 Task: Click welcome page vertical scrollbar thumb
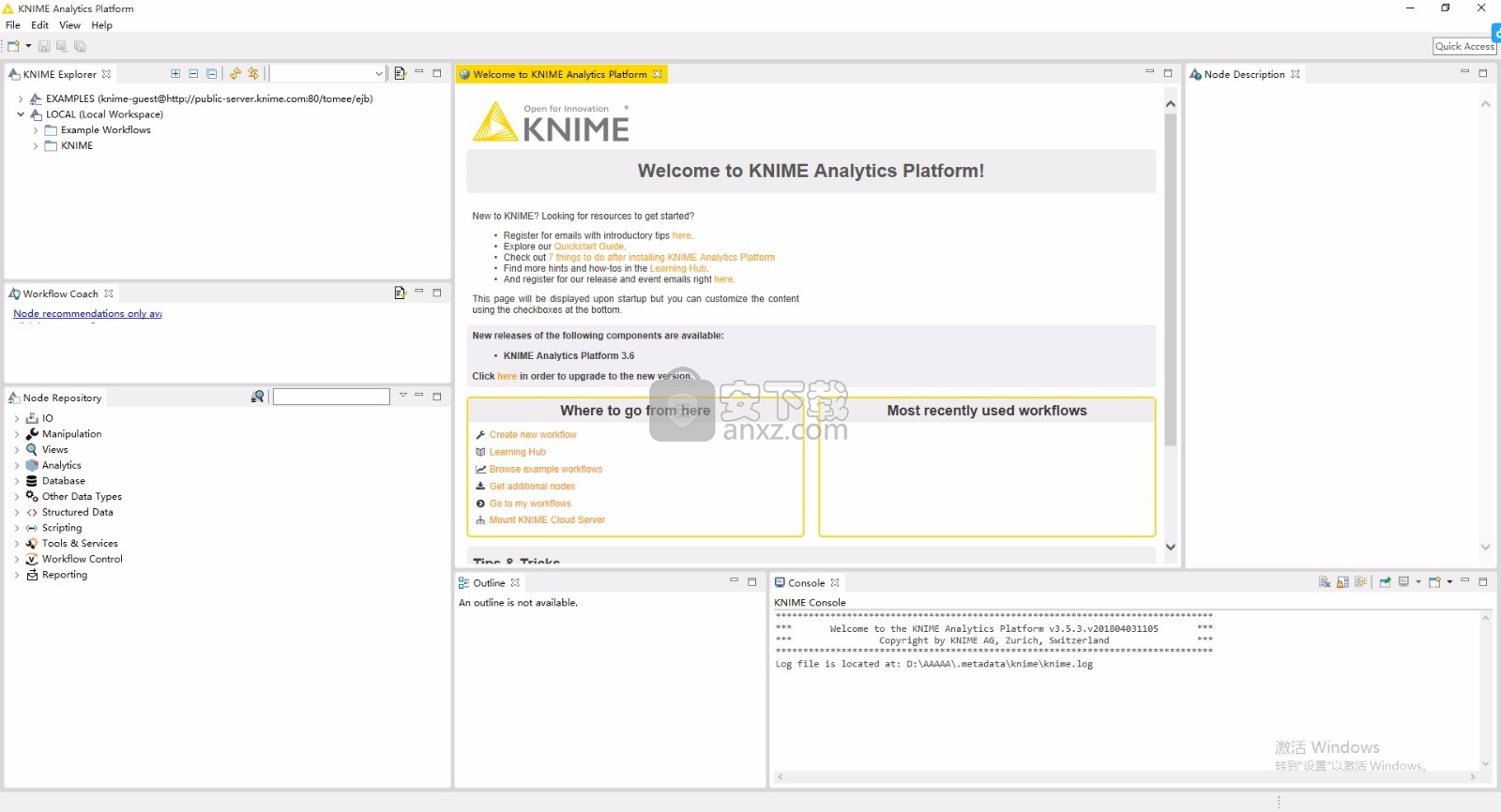point(1170,279)
